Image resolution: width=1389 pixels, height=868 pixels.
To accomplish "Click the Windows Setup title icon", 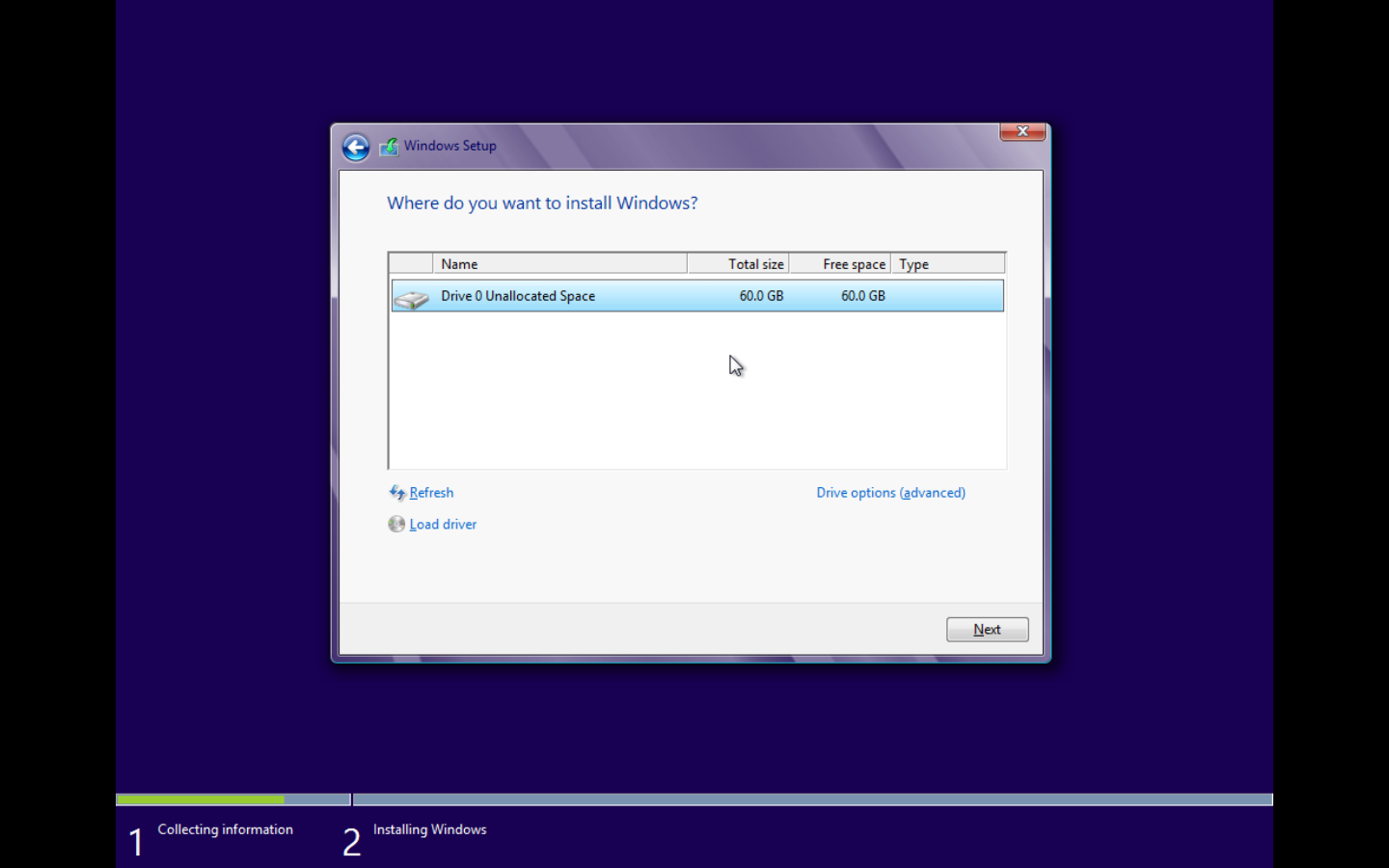I will [x=389, y=147].
